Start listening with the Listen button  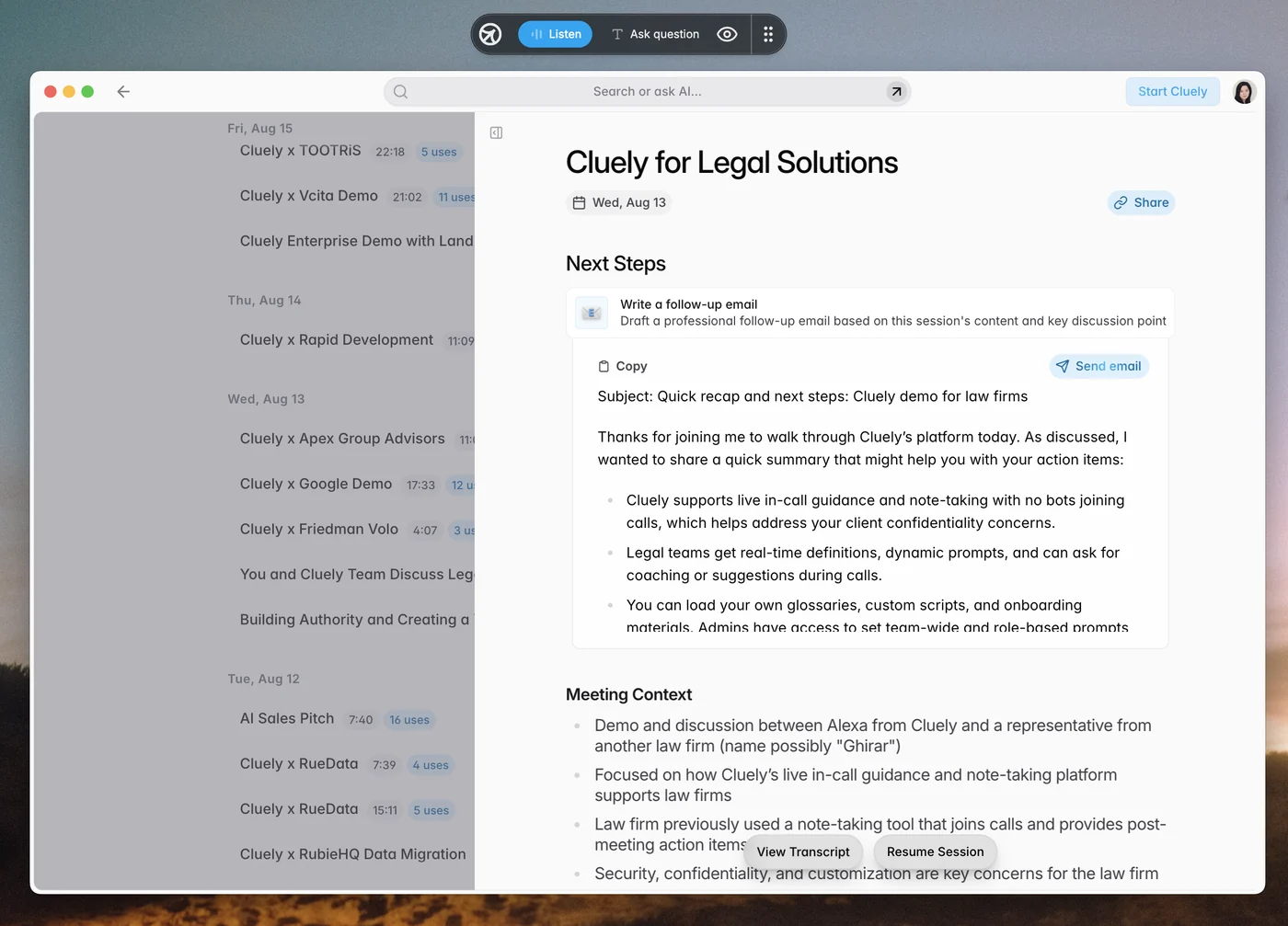(x=555, y=34)
